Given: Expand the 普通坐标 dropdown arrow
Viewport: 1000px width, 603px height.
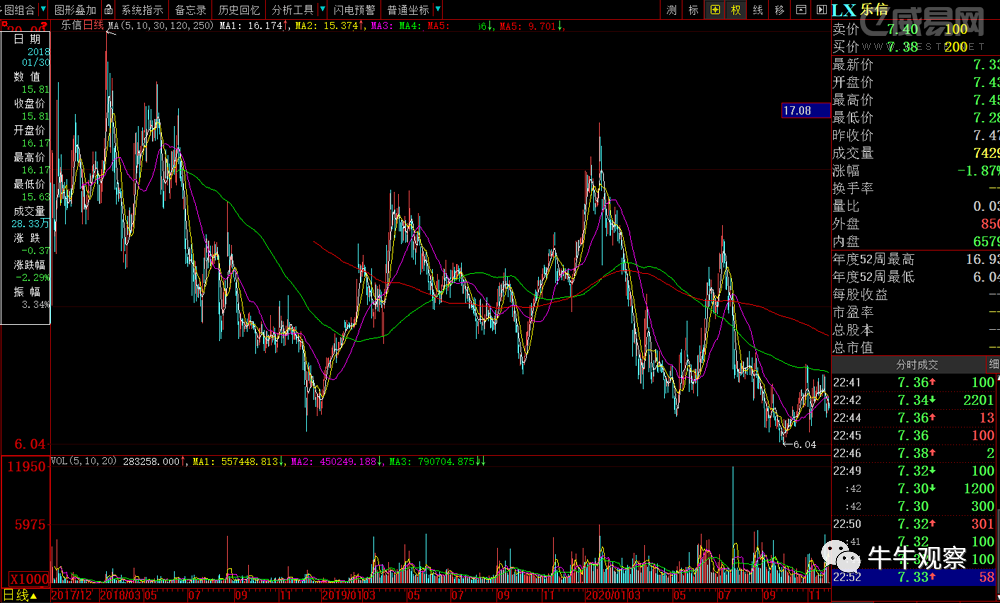Looking at the screenshot, I should pos(437,10).
